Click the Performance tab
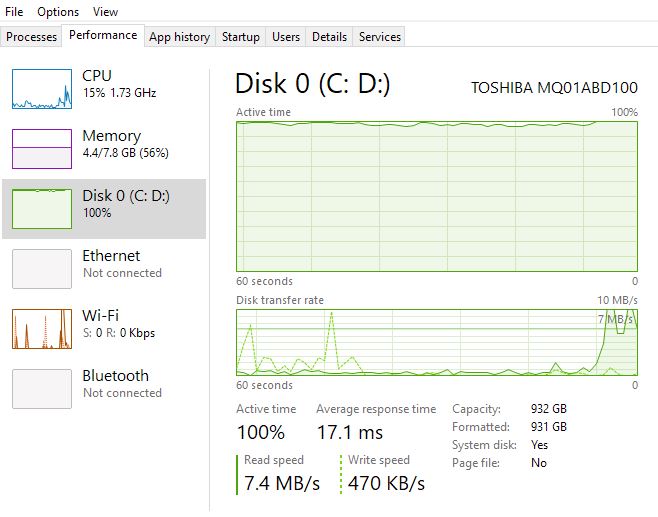 tap(103, 35)
